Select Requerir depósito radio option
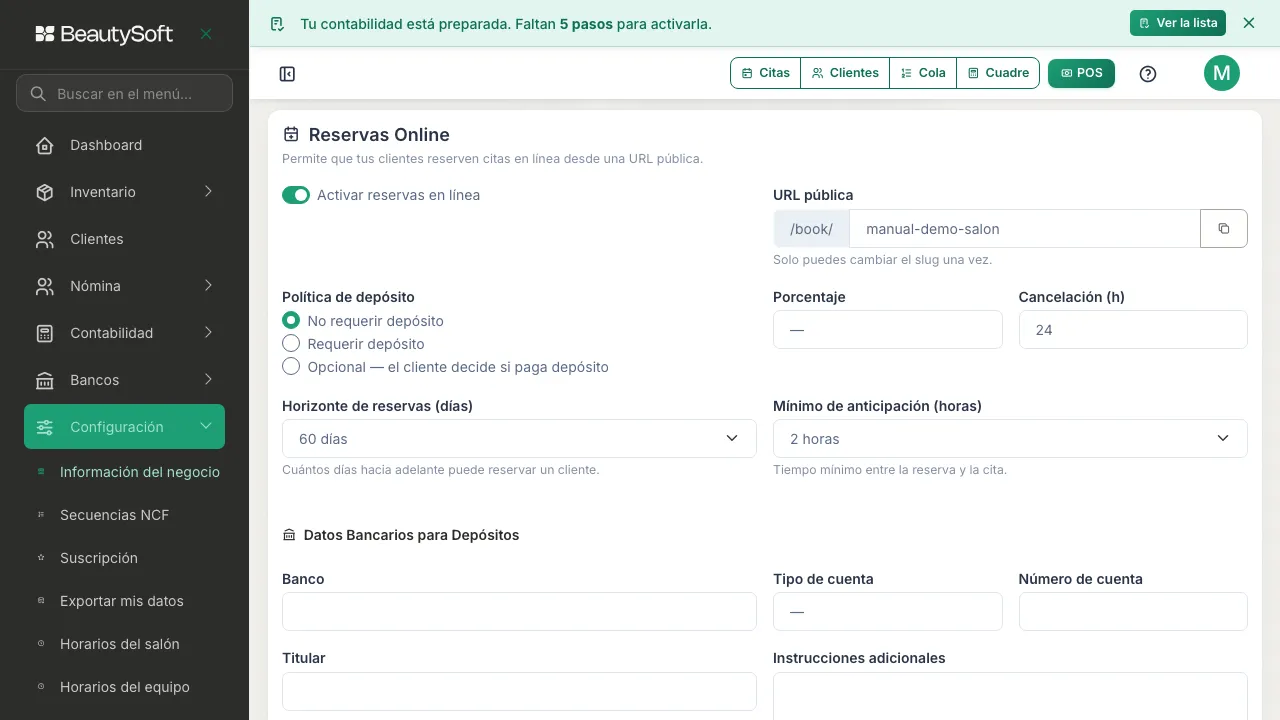 291,344
